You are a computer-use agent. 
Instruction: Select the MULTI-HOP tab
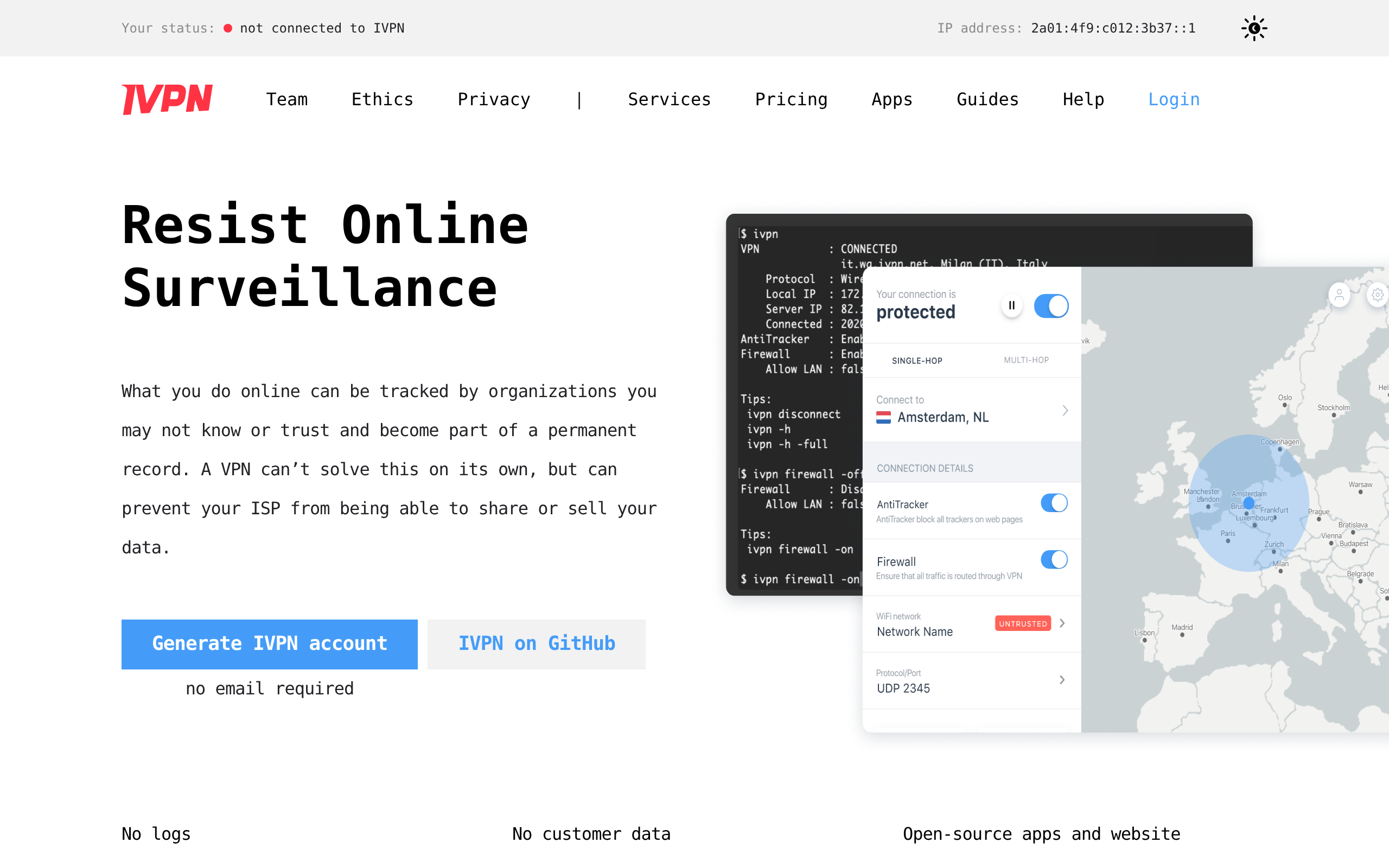click(x=1026, y=360)
